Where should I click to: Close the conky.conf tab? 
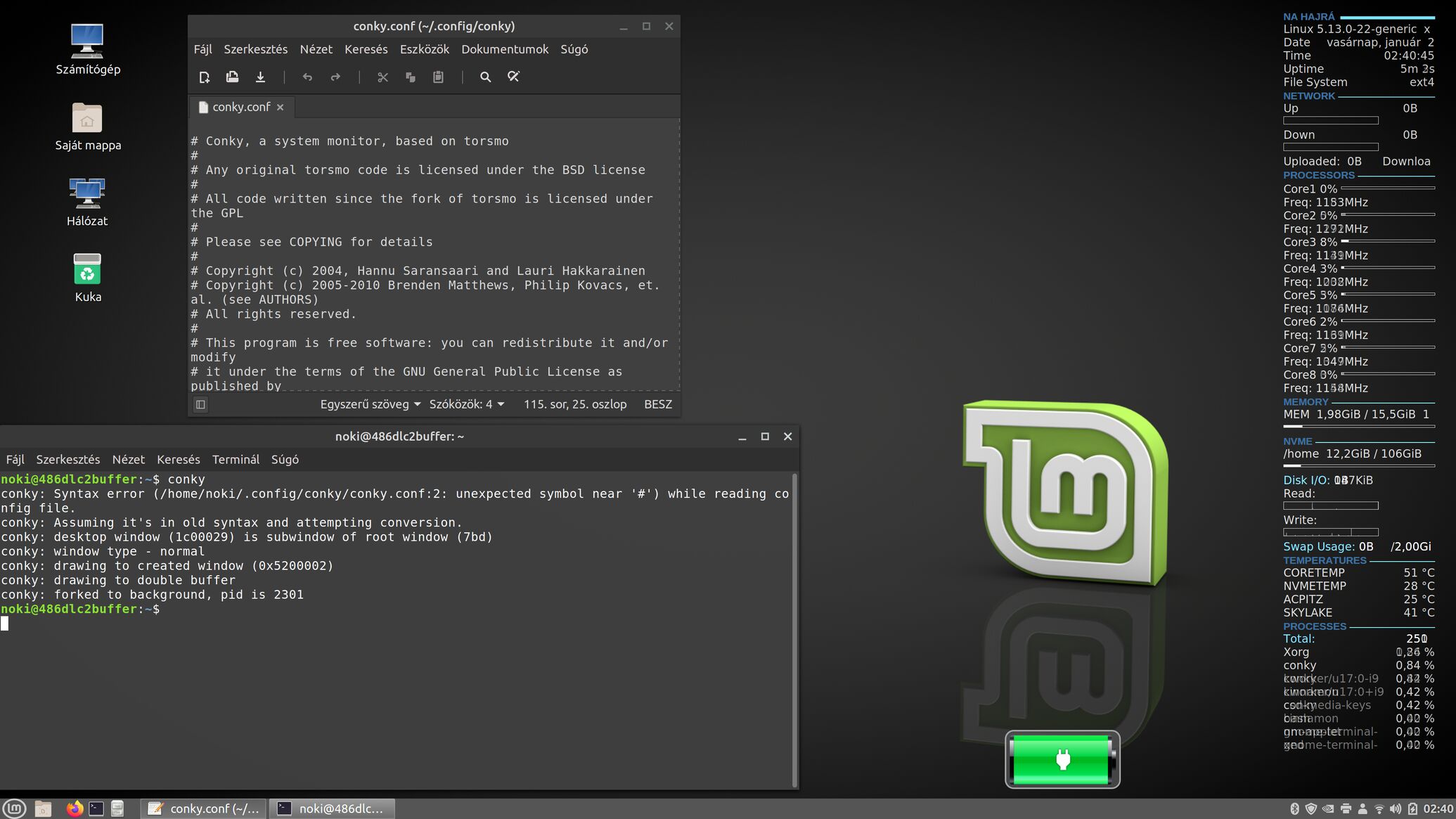(x=281, y=107)
